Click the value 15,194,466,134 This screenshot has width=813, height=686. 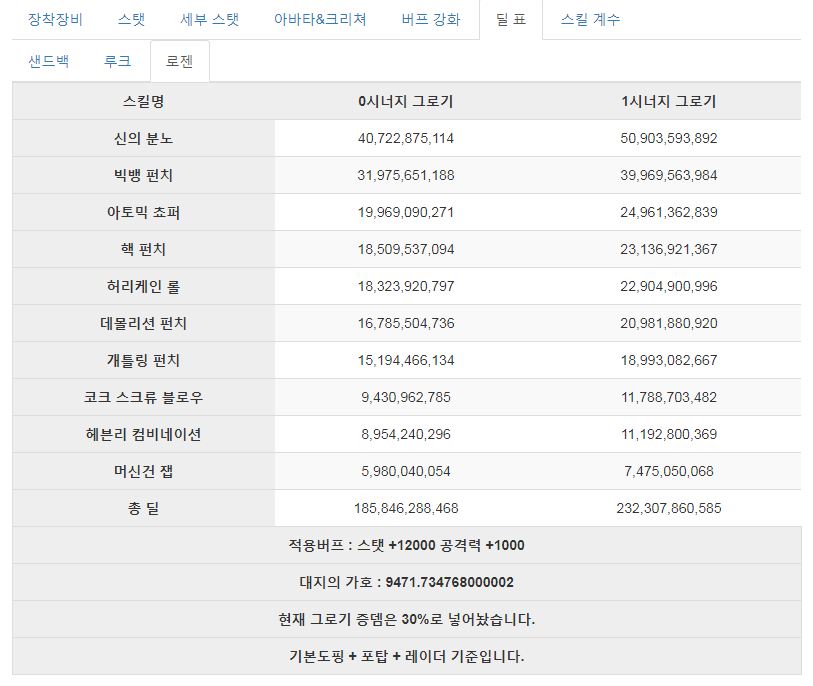point(406,360)
